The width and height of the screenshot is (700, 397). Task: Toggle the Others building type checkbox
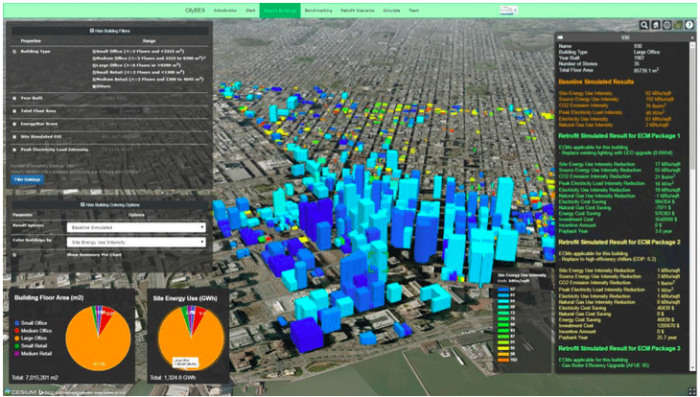coord(94,86)
